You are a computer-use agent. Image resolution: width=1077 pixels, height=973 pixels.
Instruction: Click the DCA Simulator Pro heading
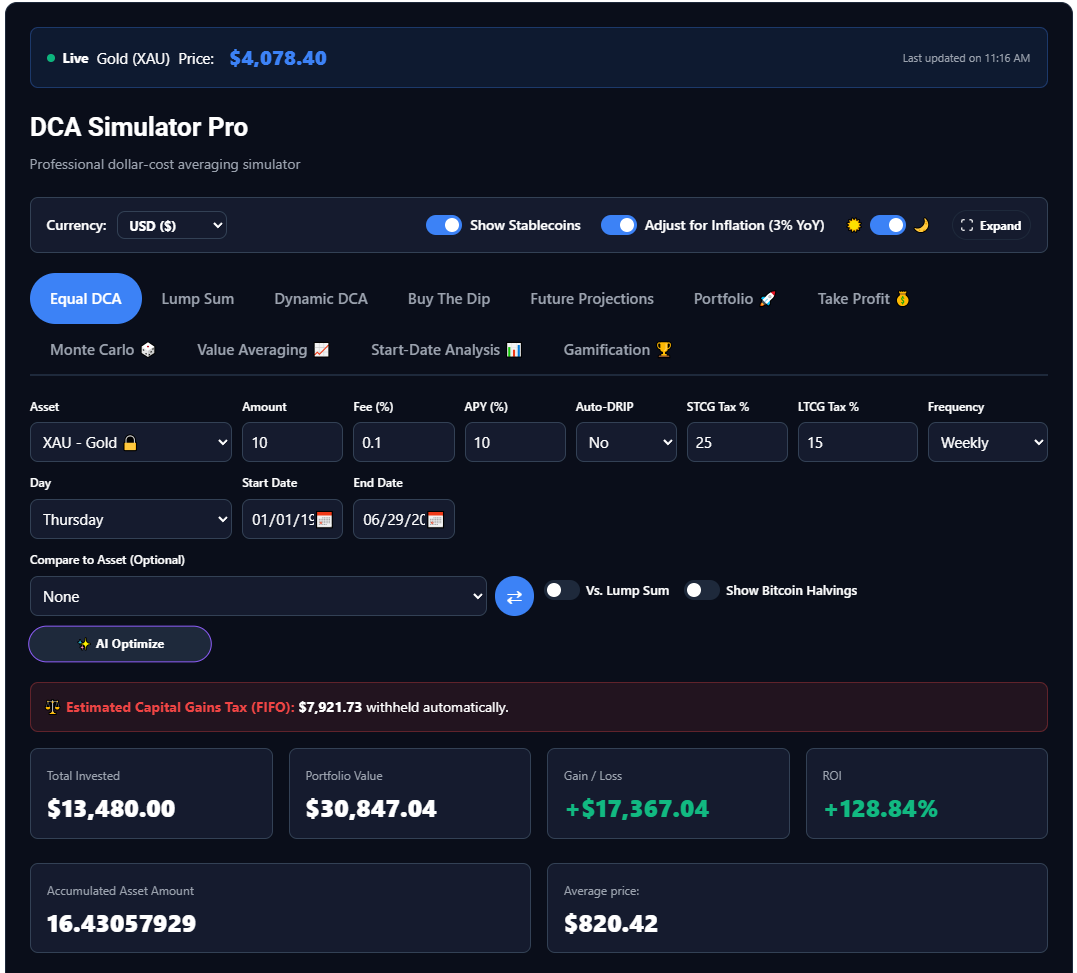click(x=139, y=127)
